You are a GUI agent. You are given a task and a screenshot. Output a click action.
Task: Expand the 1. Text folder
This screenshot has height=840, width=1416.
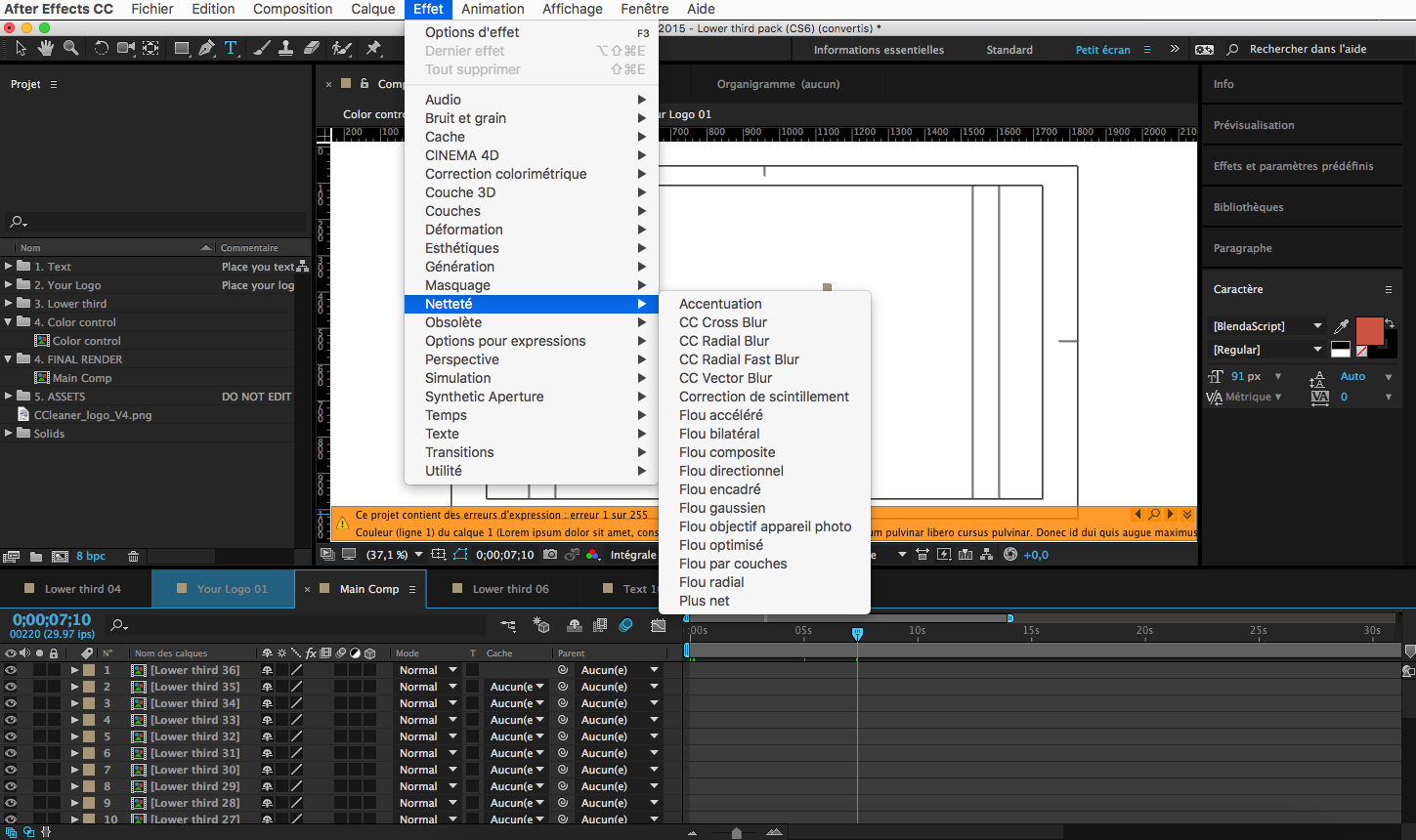(x=9, y=266)
